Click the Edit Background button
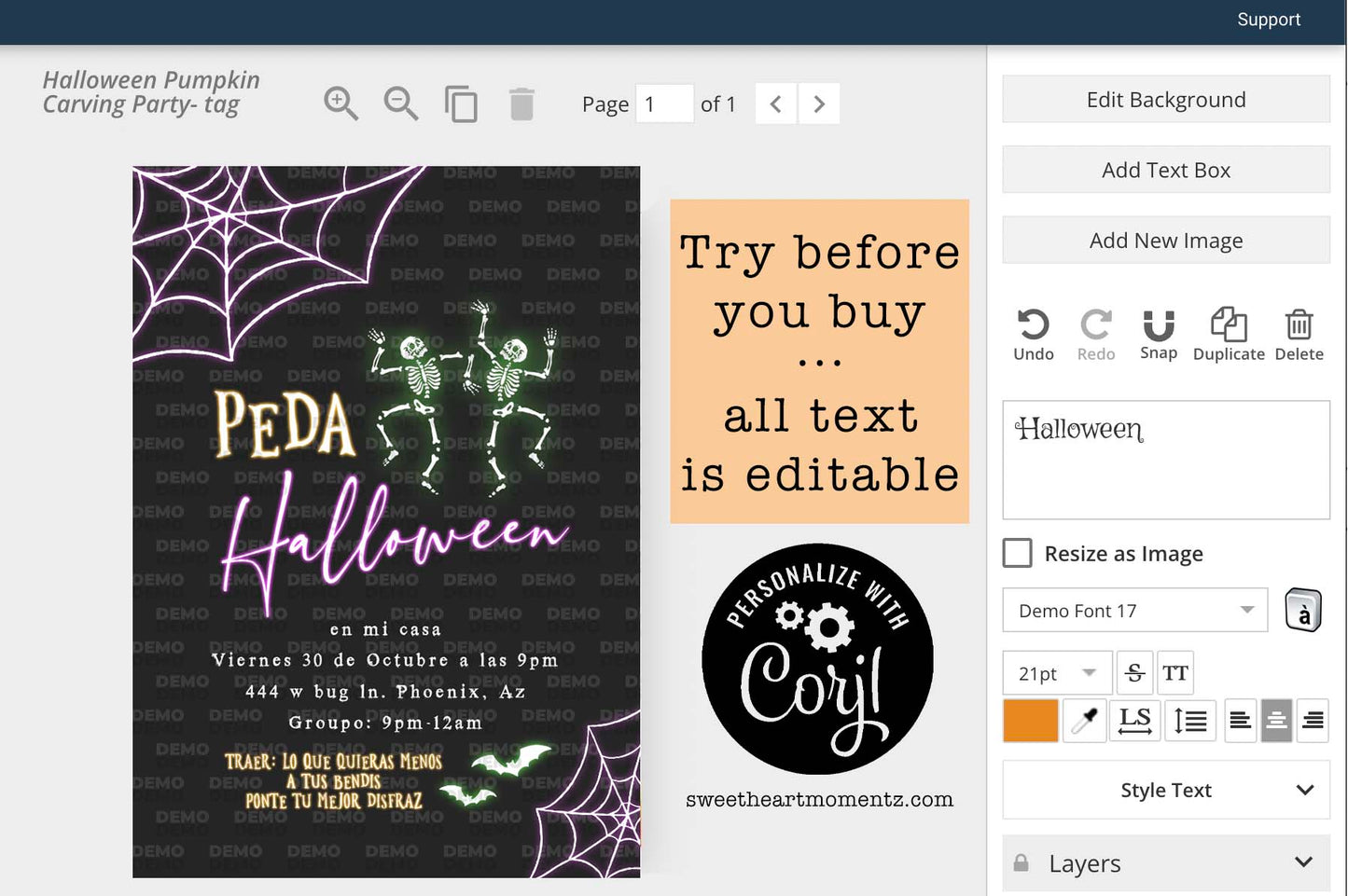The width and height of the screenshot is (1348, 896). pyautogui.click(x=1166, y=100)
